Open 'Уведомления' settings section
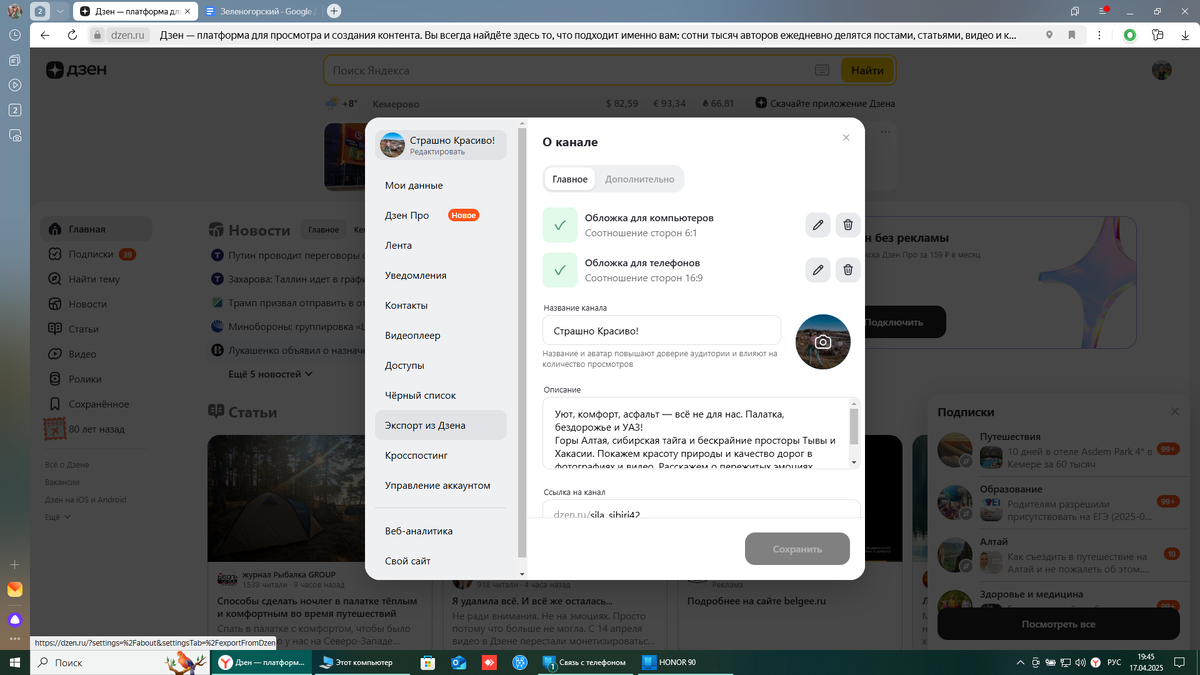The image size is (1200, 675). click(x=441, y=275)
